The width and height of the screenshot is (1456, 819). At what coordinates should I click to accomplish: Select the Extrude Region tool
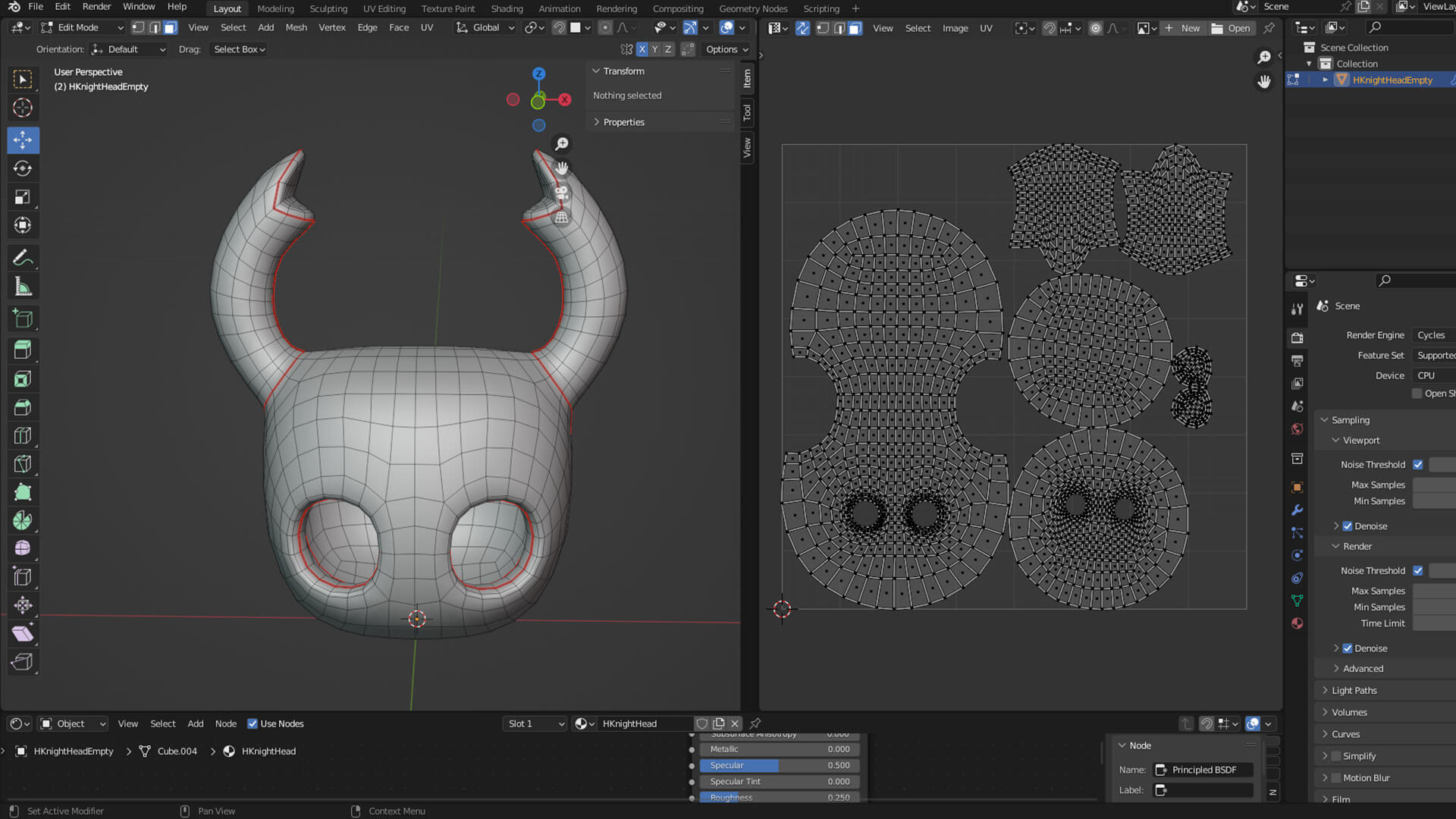click(23, 350)
